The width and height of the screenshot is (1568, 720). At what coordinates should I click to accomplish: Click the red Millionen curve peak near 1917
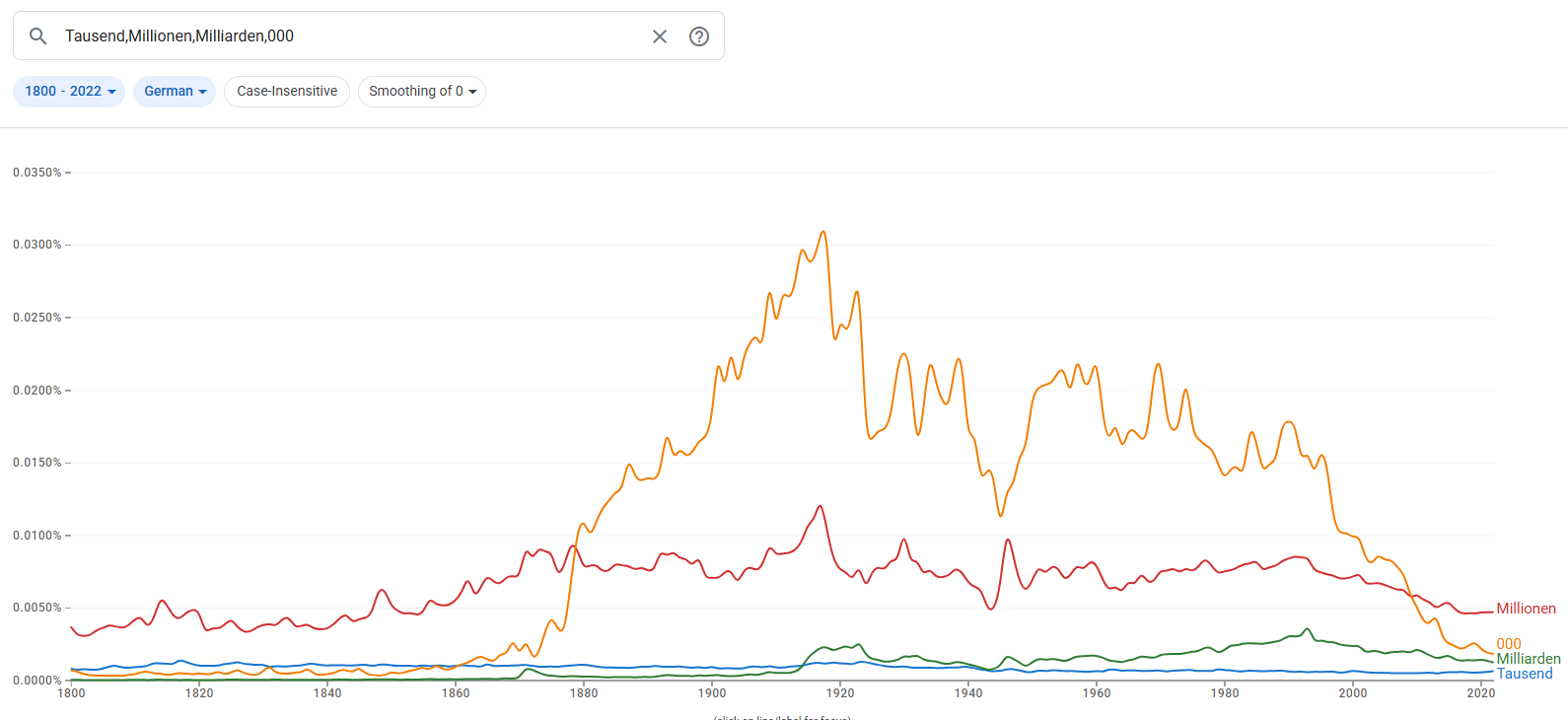click(x=820, y=507)
